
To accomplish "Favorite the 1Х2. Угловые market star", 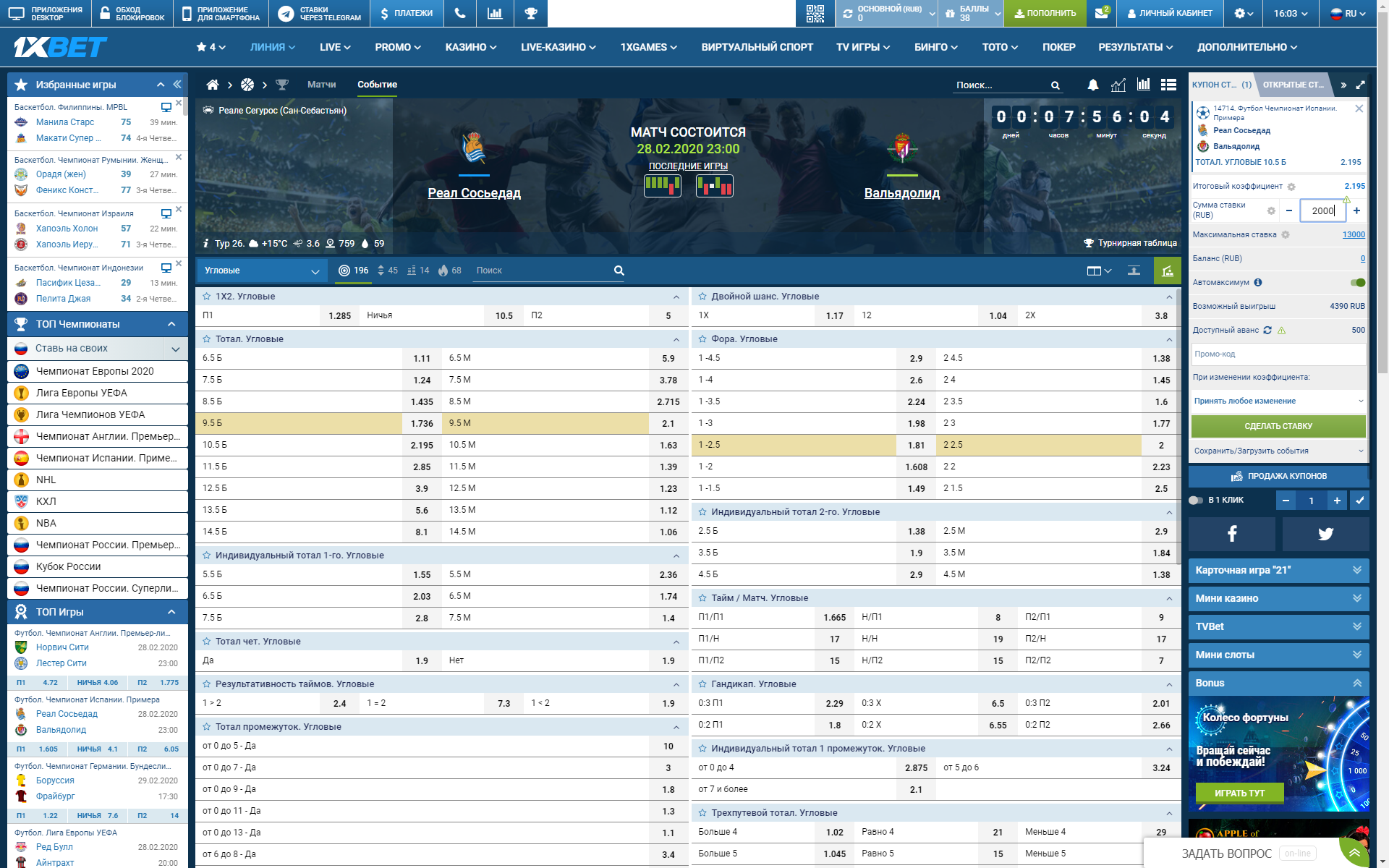I will 207,297.
